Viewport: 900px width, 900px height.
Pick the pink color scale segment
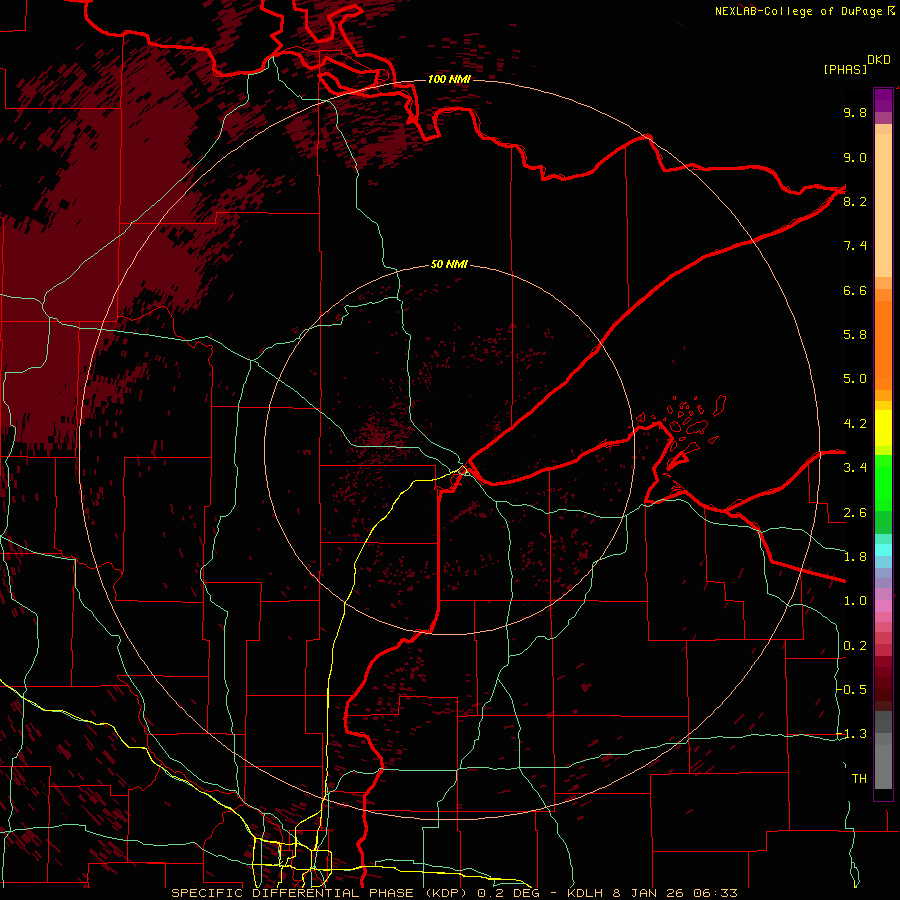[883, 606]
